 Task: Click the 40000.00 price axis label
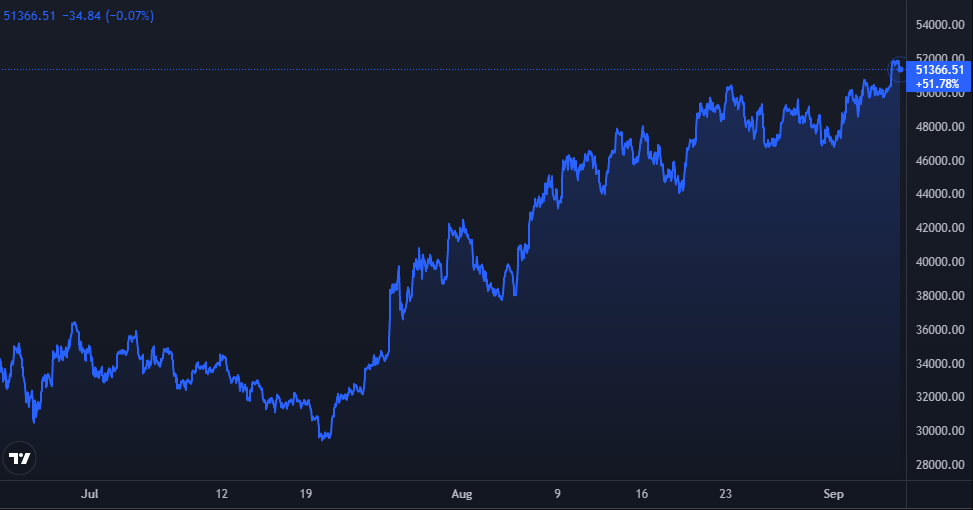click(x=940, y=262)
